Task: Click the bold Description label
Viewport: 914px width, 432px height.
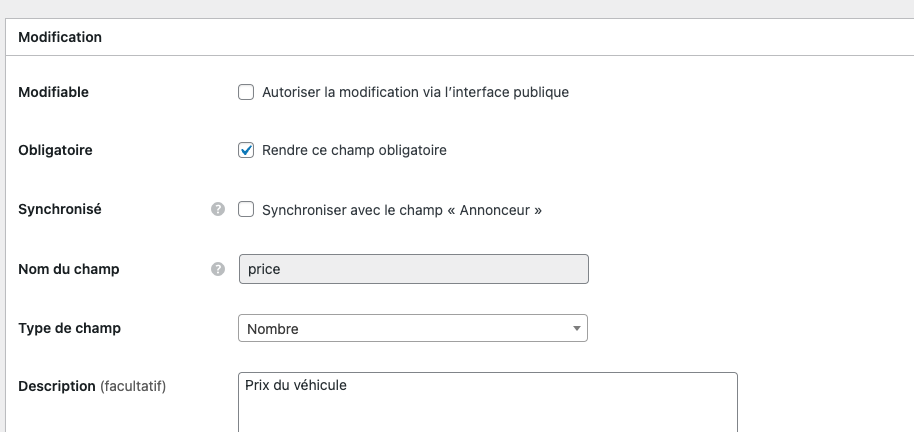Action: point(57,387)
